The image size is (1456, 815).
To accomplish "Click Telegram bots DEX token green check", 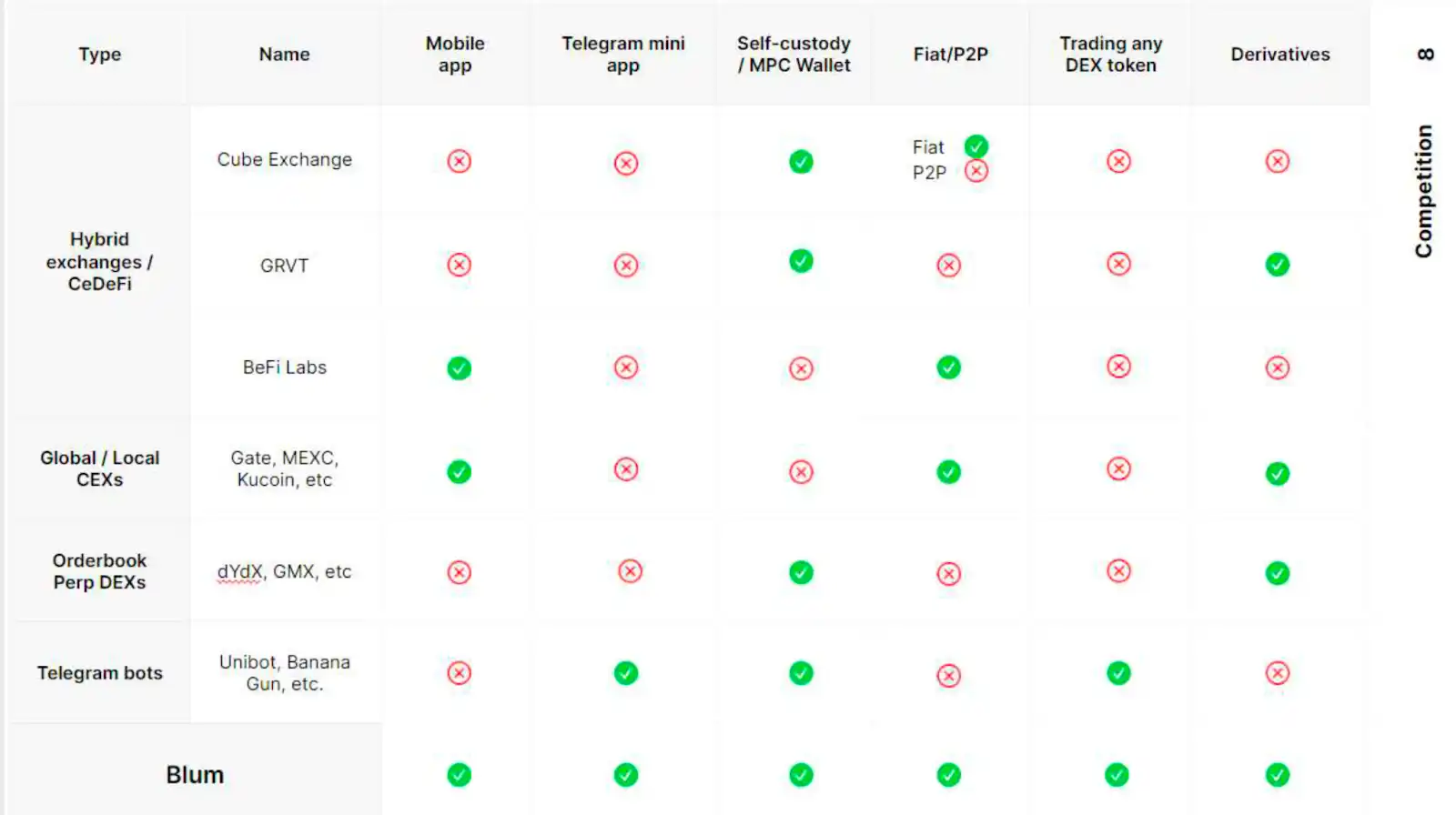I will pos(1118,673).
